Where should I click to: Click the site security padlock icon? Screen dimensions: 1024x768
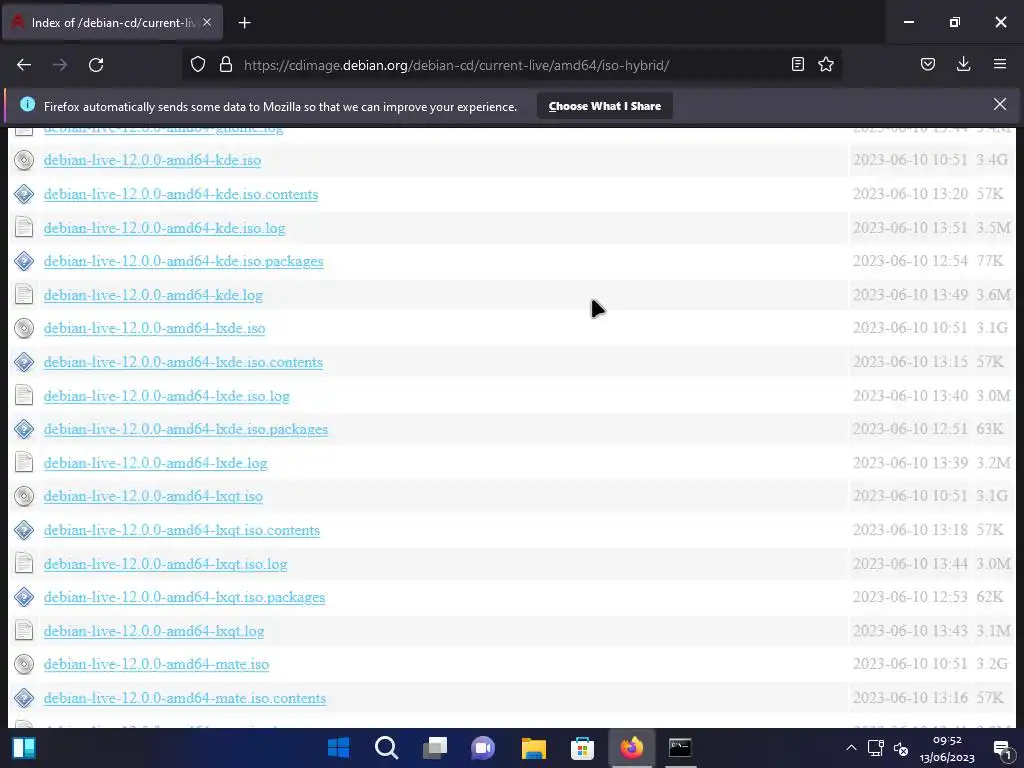226,65
